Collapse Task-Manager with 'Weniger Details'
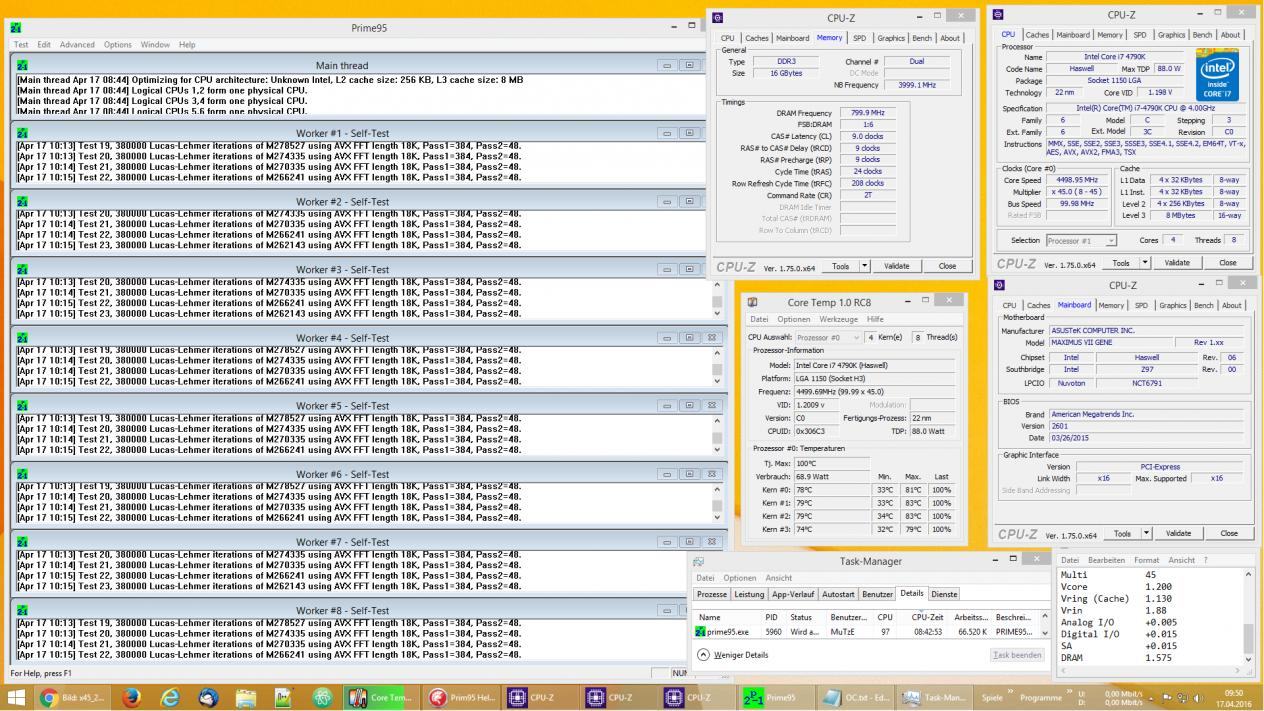 pyautogui.click(x=733, y=655)
